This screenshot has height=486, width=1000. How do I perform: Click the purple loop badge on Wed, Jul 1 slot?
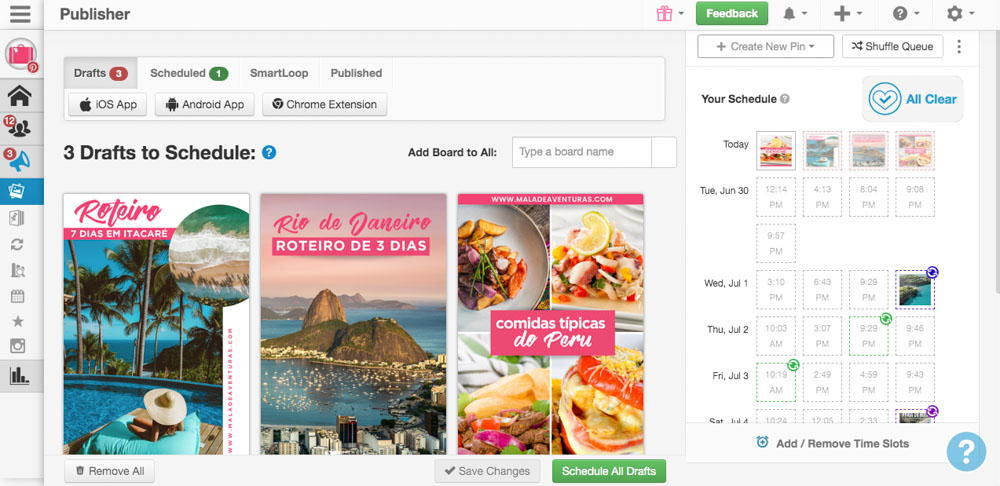tap(932, 272)
